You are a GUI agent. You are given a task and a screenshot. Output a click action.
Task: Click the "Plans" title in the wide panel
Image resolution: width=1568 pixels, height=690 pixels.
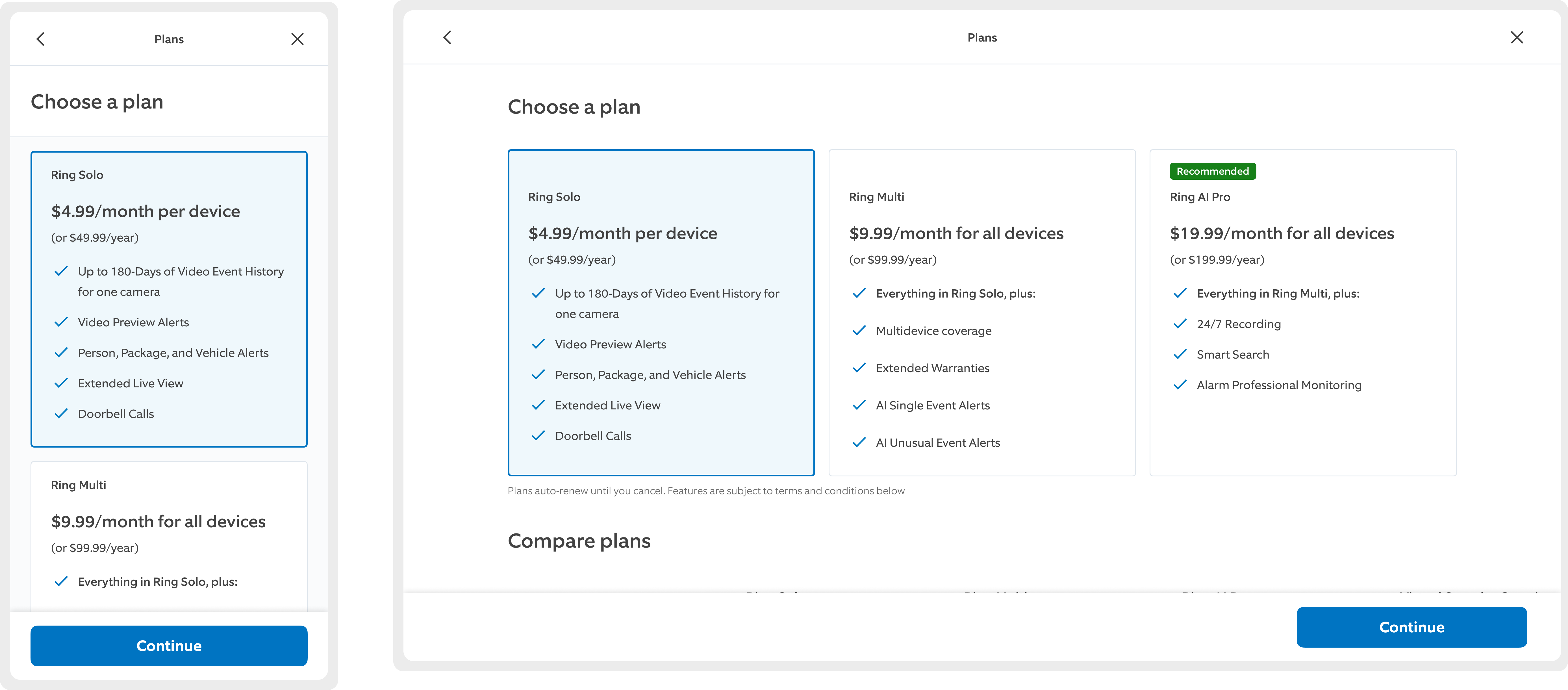click(982, 38)
